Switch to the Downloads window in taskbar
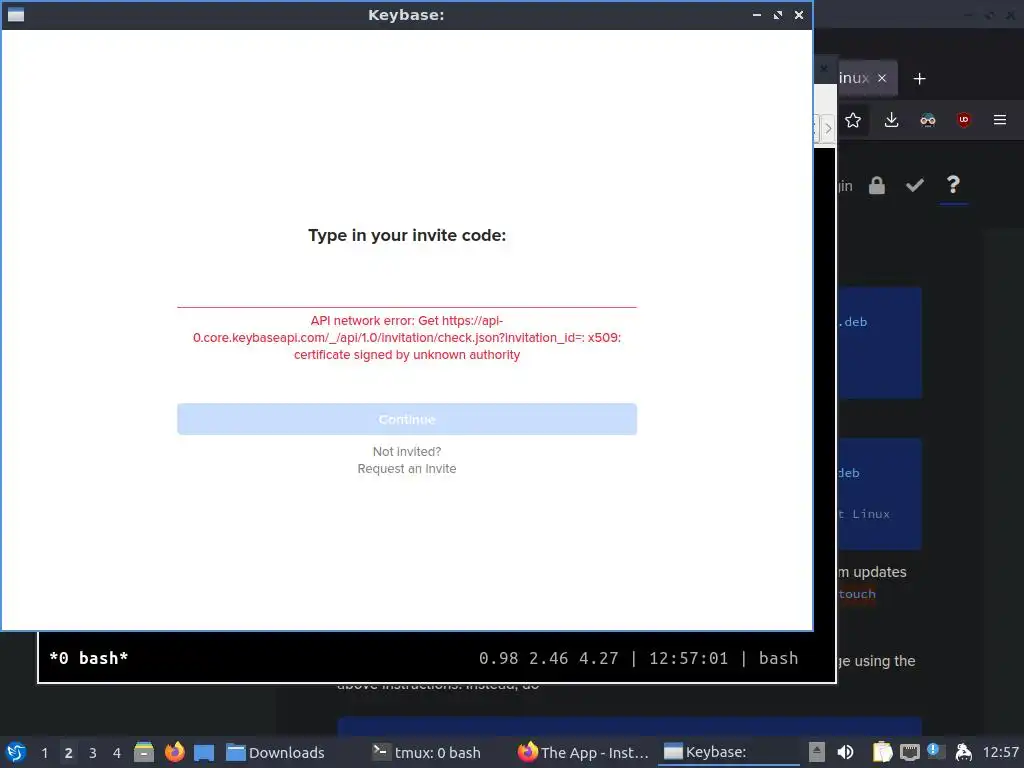The height and width of the screenshot is (768, 1024). (x=275, y=752)
